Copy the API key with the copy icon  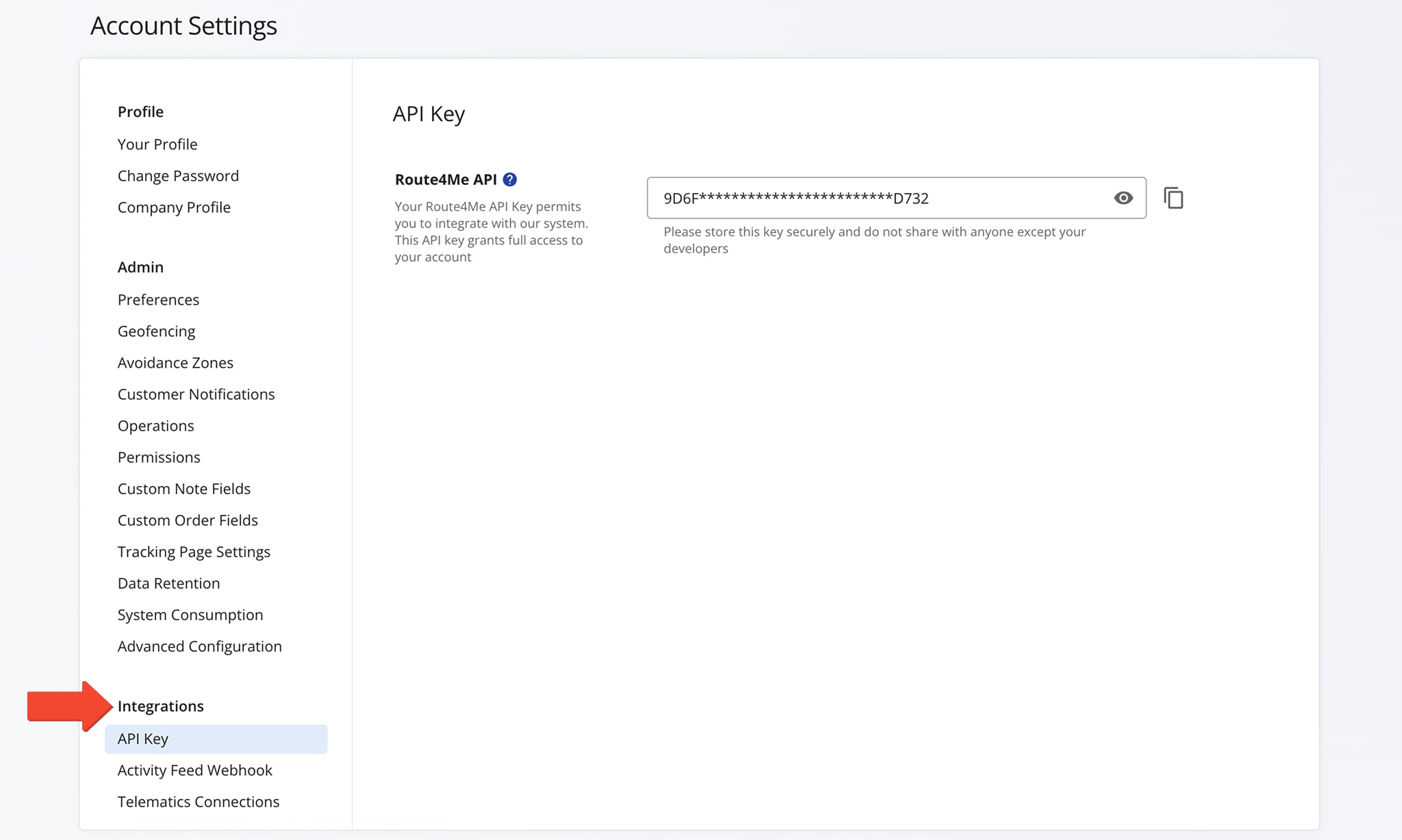pos(1173,198)
